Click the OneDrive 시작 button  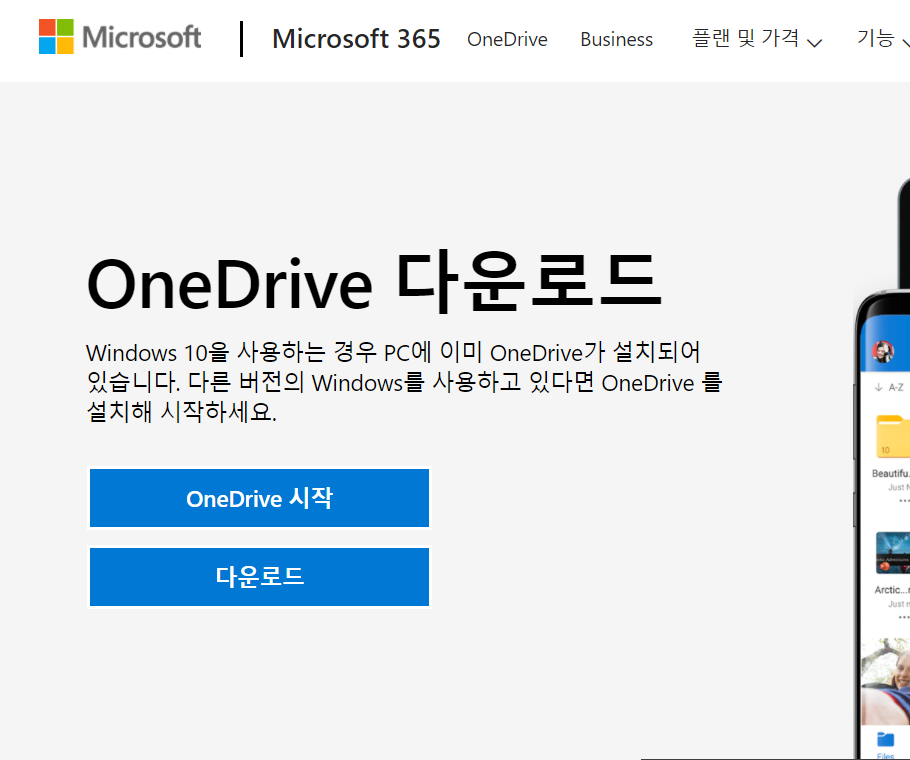pos(259,497)
